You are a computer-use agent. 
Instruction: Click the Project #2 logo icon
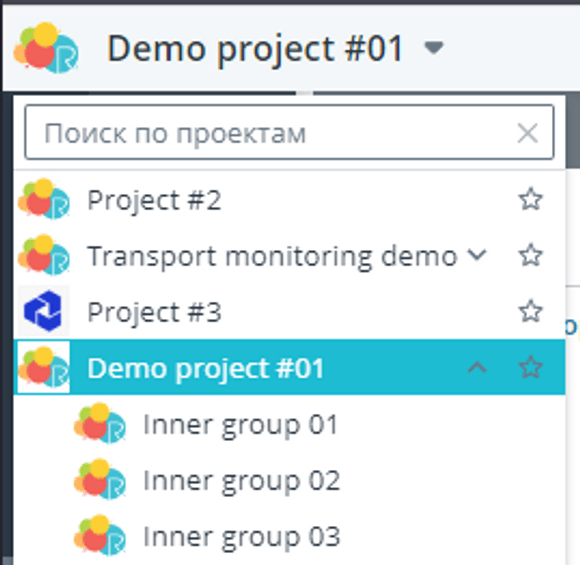pos(44,199)
